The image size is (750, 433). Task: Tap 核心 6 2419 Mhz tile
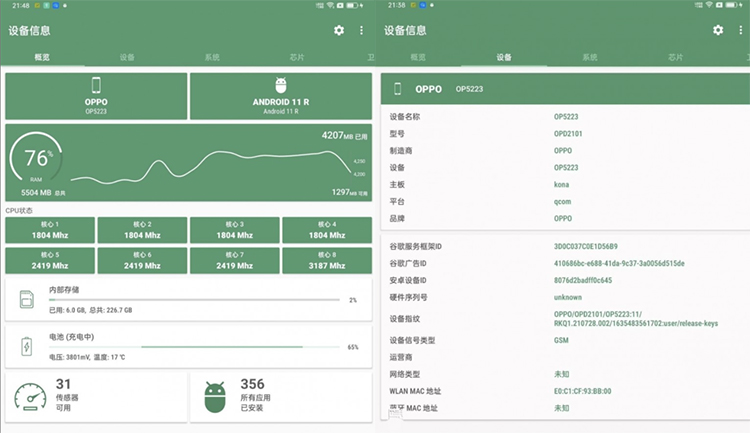[142, 261]
